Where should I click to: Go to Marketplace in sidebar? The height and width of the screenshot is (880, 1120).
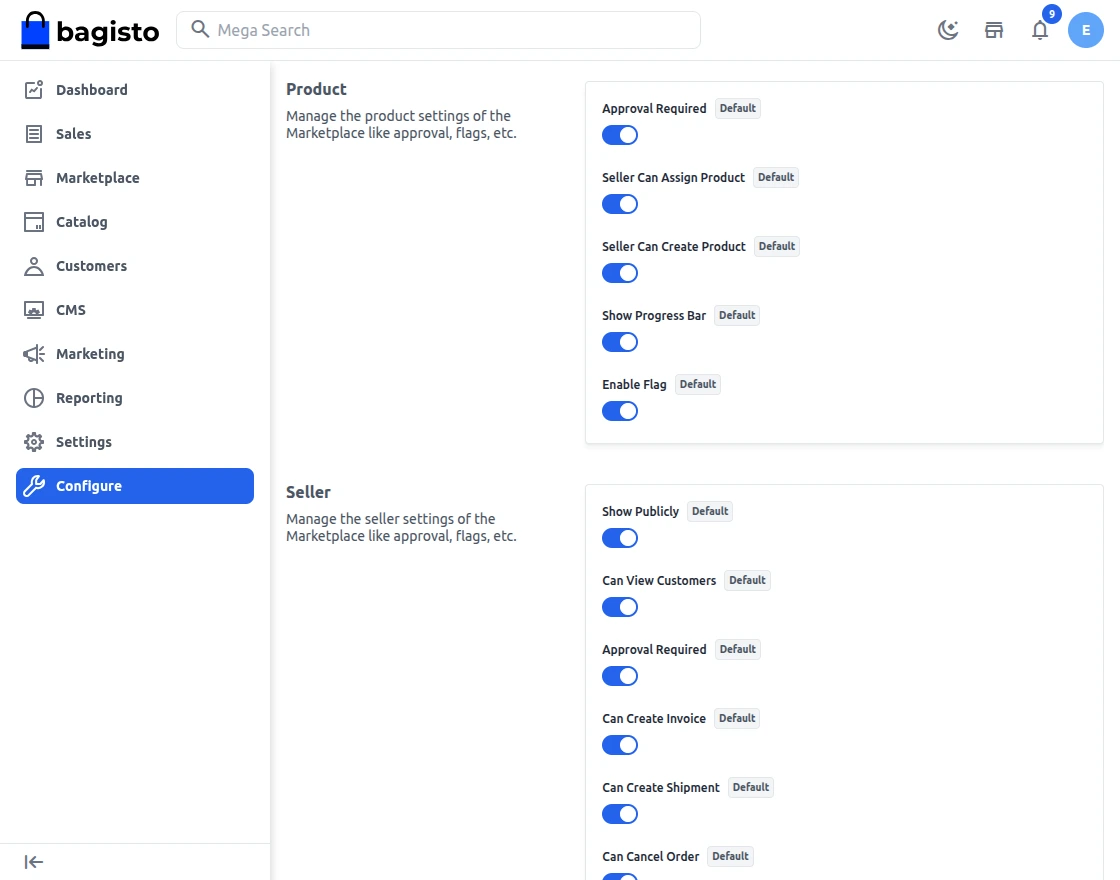click(x=97, y=178)
